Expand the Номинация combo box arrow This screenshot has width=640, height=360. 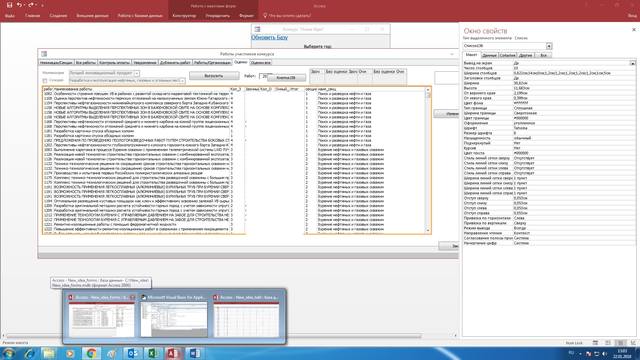[137, 73]
